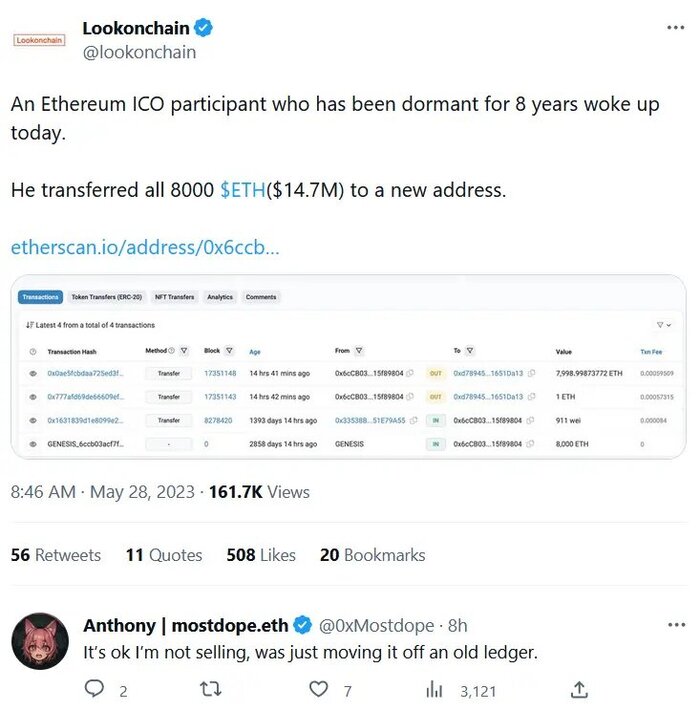View the list of 56 Retweets
The image size is (700, 711).
coord(56,555)
